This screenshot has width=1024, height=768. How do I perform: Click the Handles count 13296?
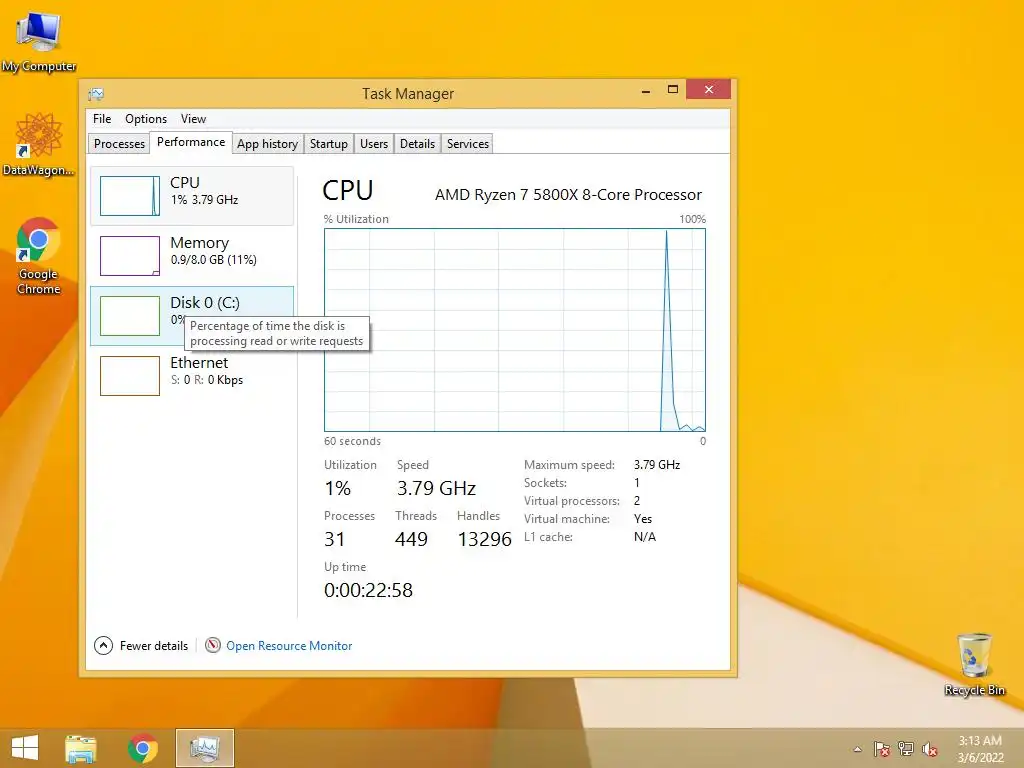click(x=485, y=539)
